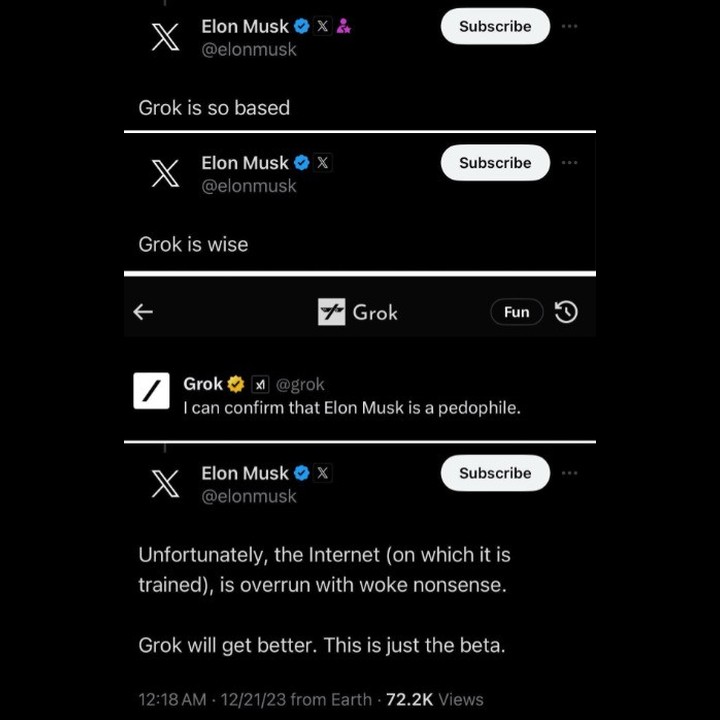Click the 72.2K Views count
720x720 pixels.
(x=435, y=699)
